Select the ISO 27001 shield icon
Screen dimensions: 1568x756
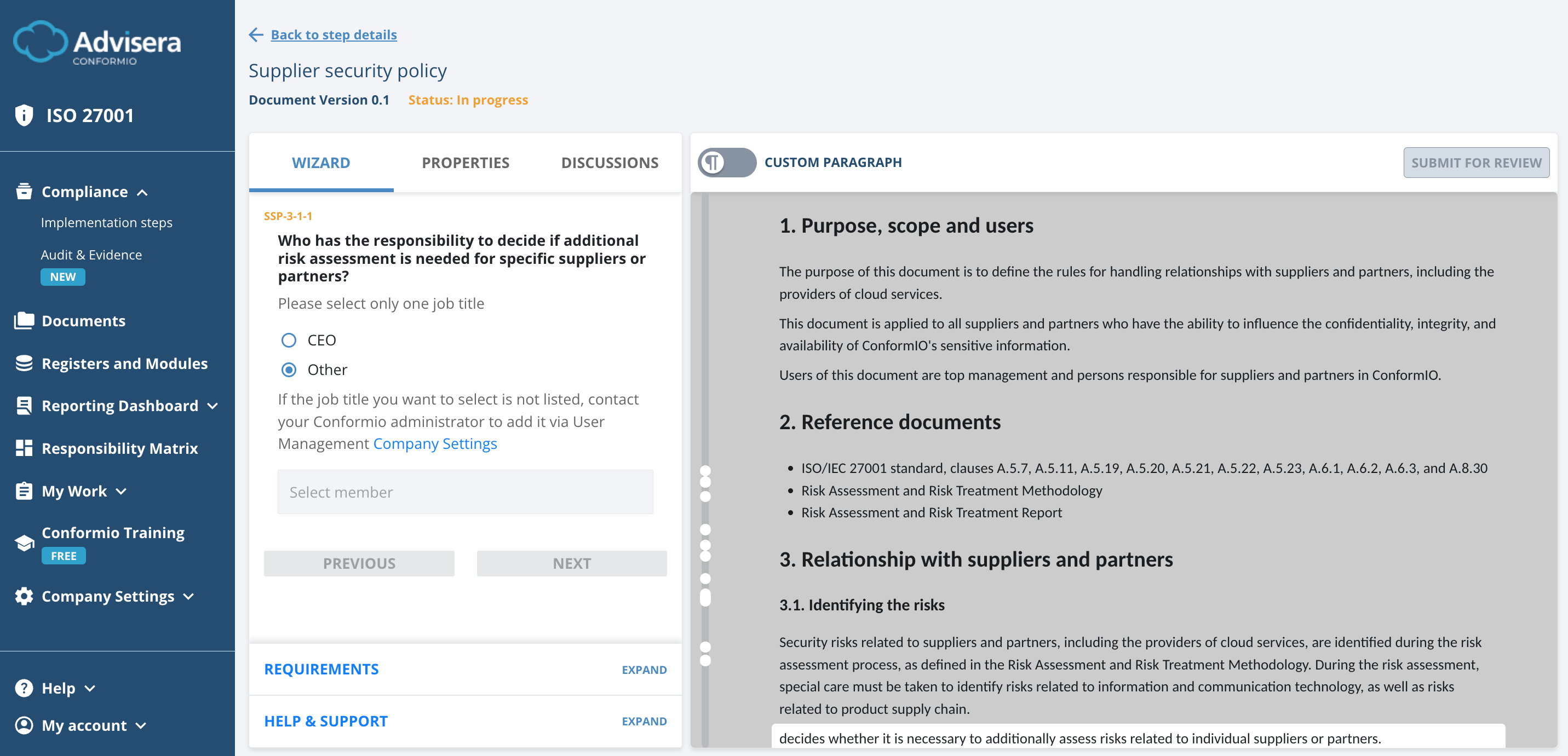point(24,114)
